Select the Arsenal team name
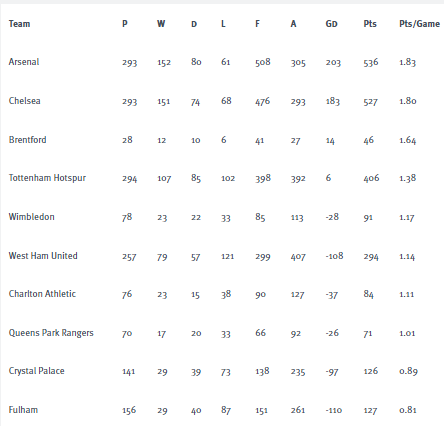 [24, 62]
